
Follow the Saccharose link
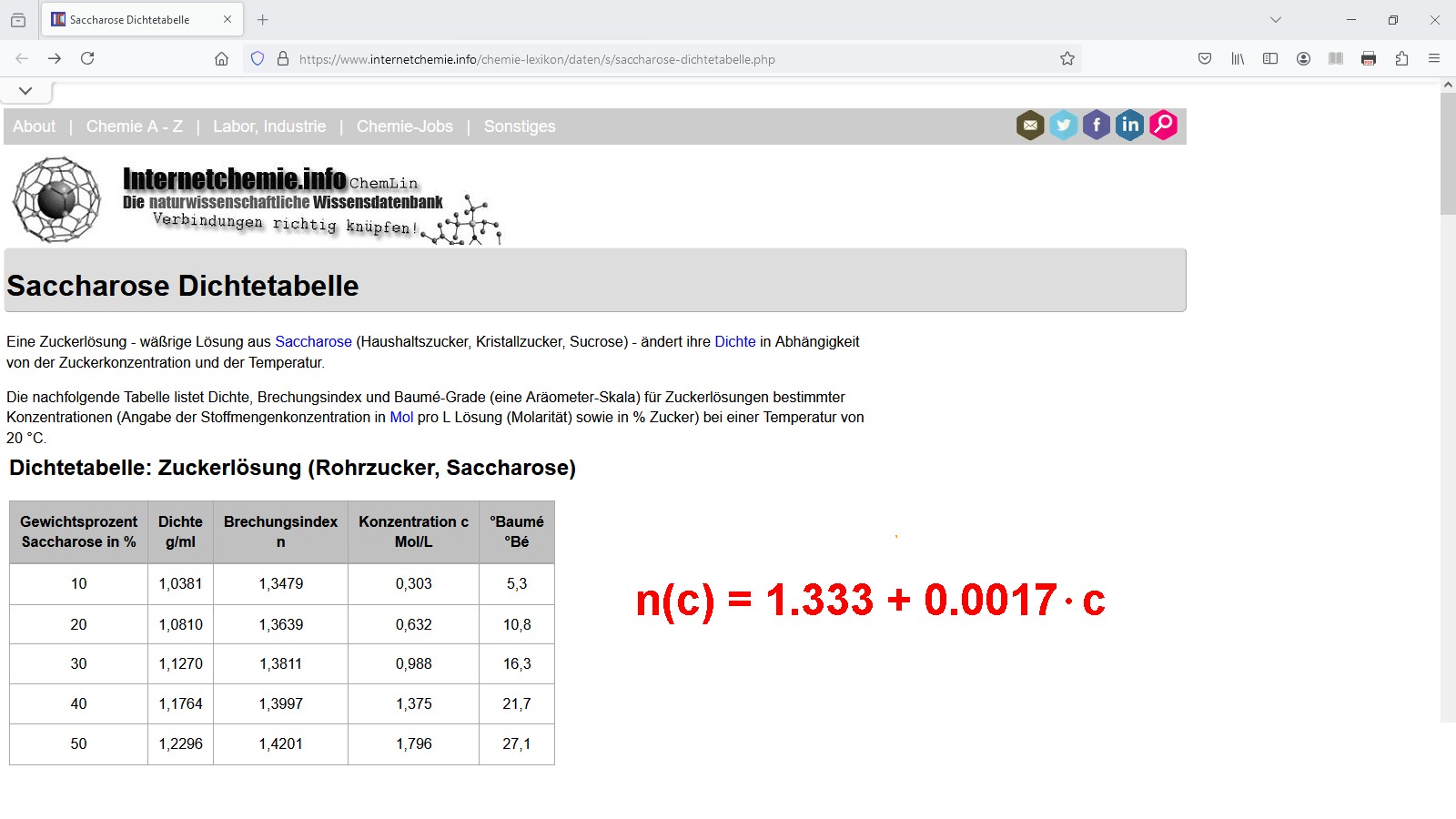pyautogui.click(x=313, y=341)
